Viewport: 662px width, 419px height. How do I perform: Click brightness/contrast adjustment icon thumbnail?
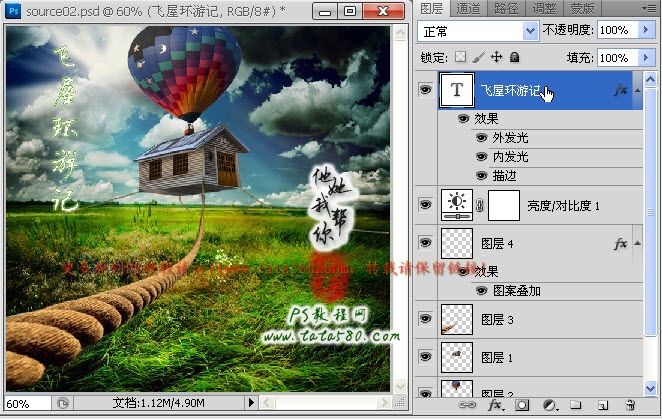click(457, 205)
